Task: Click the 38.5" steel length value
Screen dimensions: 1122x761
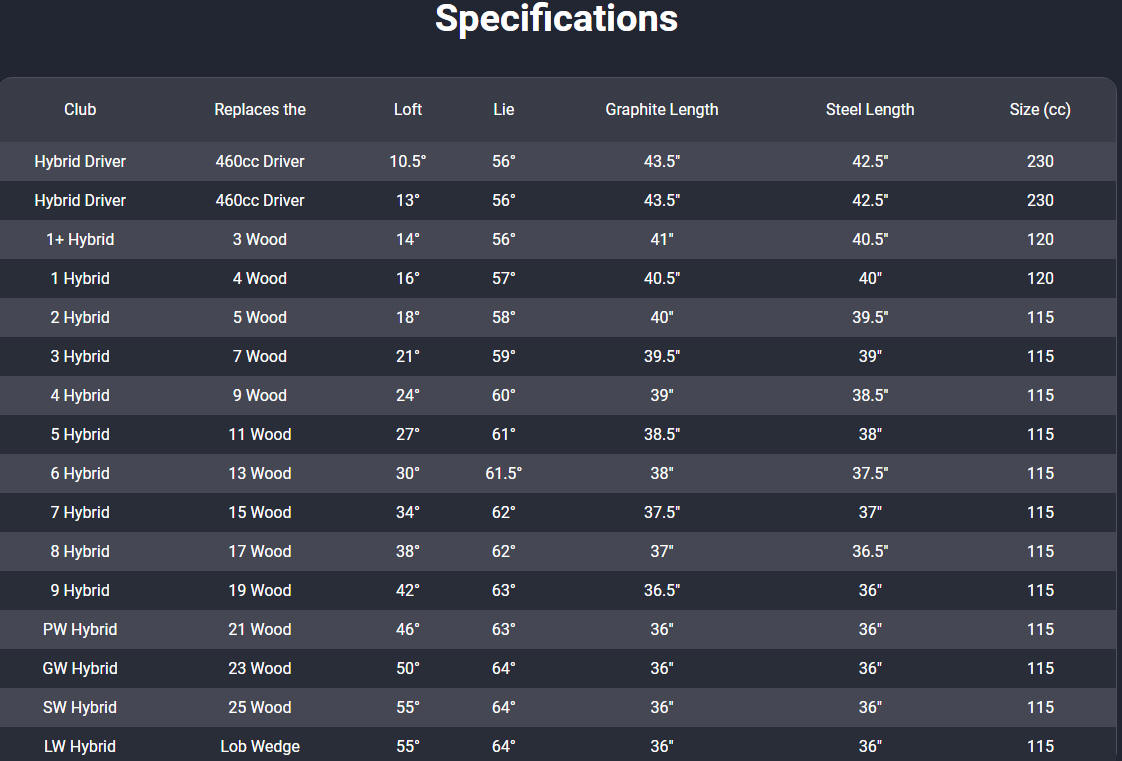Action: tap(870, 396)
